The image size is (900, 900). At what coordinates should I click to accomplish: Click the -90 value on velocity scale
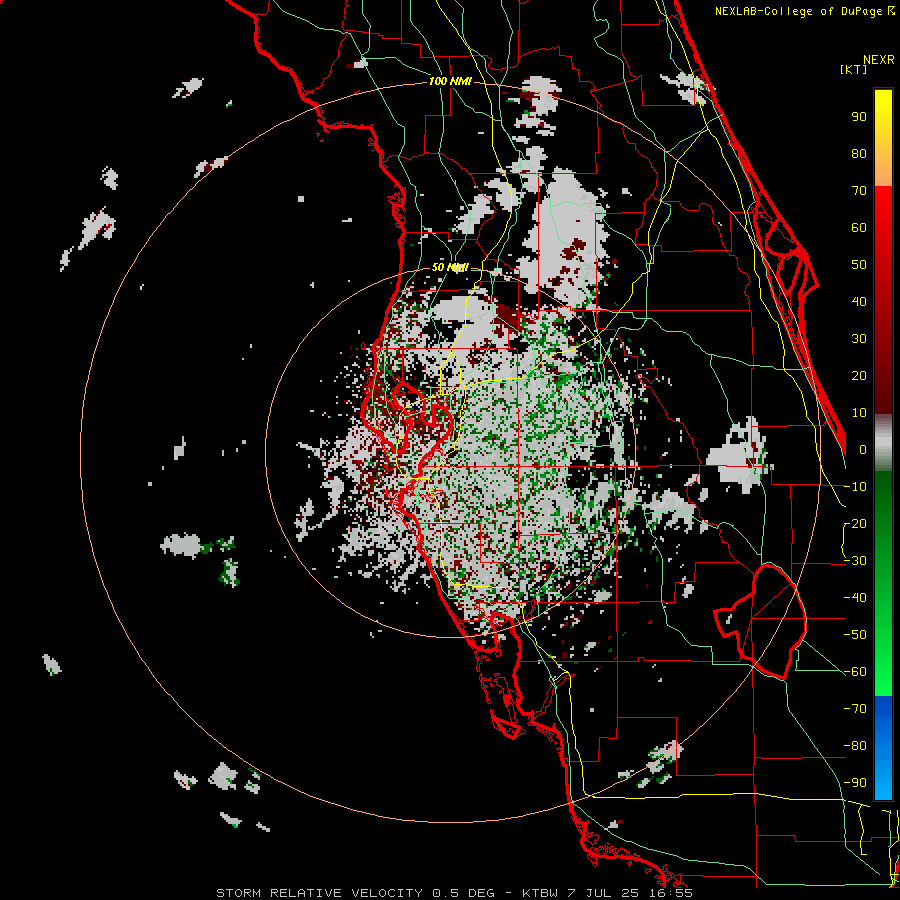(855, 783)
